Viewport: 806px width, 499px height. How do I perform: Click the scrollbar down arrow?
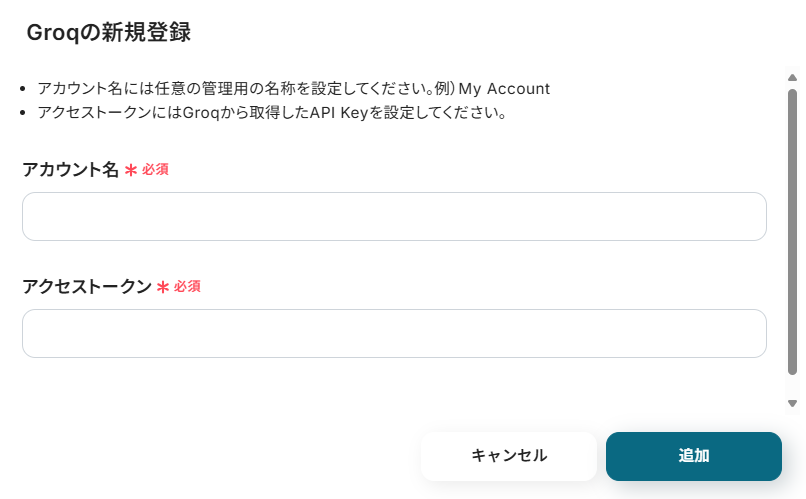792,403
